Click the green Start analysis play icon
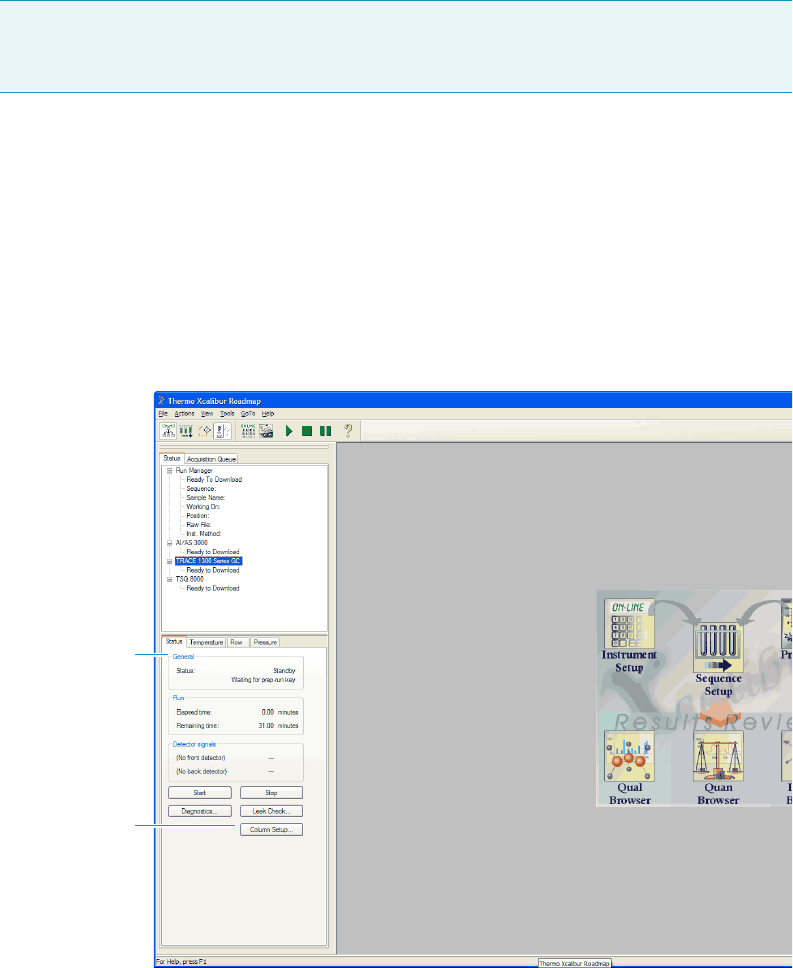Image resolution: width=793 pixels, height=968 pixels. 289,431
